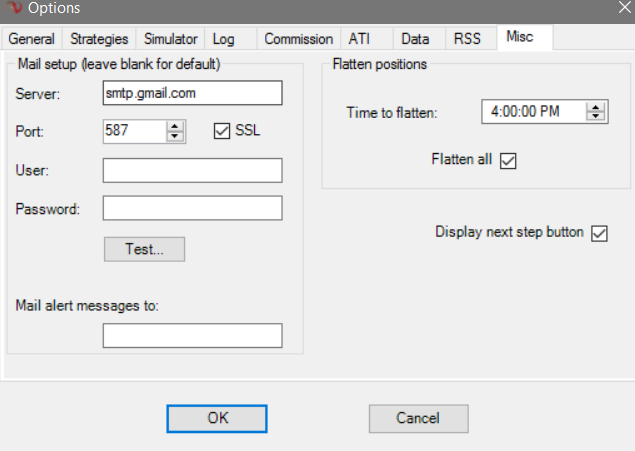This screenshot has height=451, width=635.
Task: Click into the Password field
Action: click(x=192, y=208)
